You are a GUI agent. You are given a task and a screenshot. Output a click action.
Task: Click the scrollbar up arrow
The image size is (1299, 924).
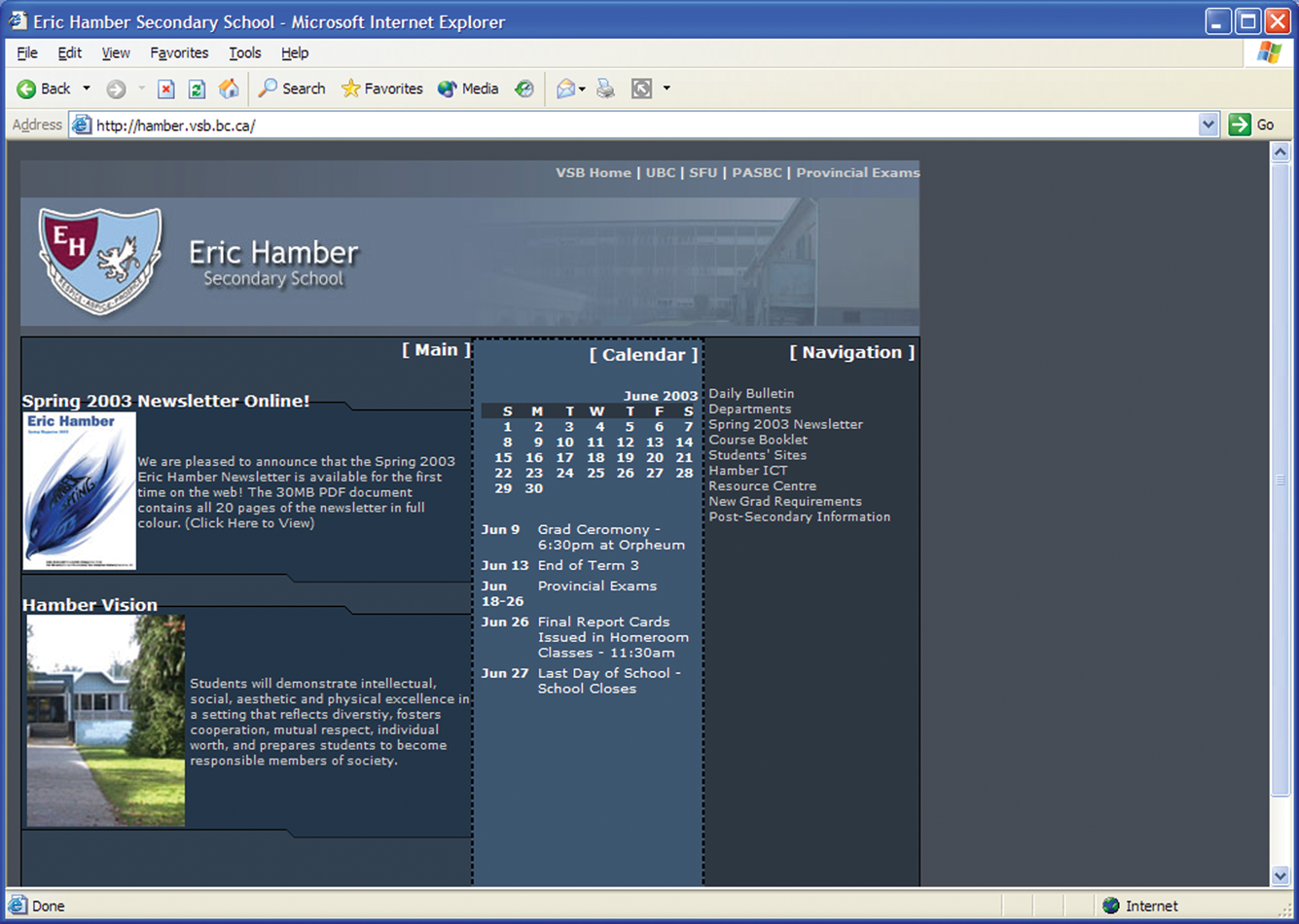pyautogui.click(x=1281, y=152)
